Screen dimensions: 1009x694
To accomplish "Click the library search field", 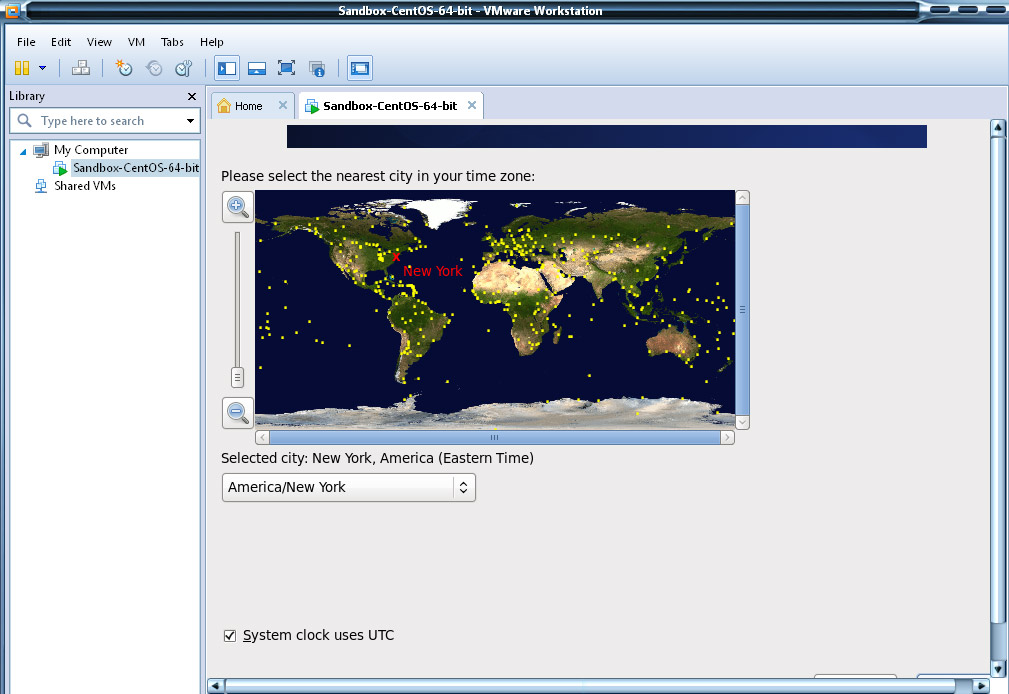I will 104,120.
